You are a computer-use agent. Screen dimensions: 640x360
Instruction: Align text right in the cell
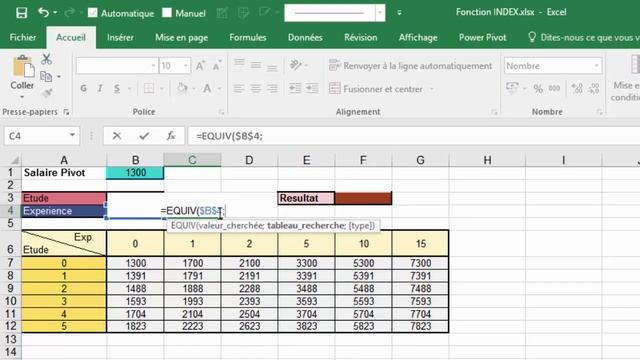pyautogui.click(x=272, y=88)
